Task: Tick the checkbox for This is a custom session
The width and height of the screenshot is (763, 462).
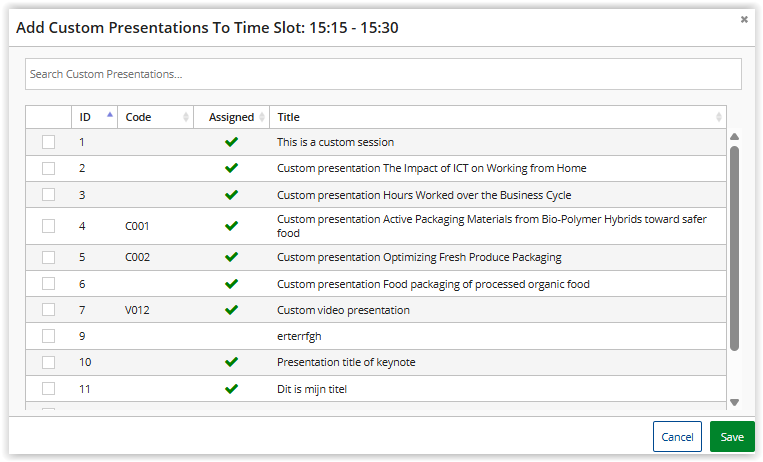Action: pos(48,142)
